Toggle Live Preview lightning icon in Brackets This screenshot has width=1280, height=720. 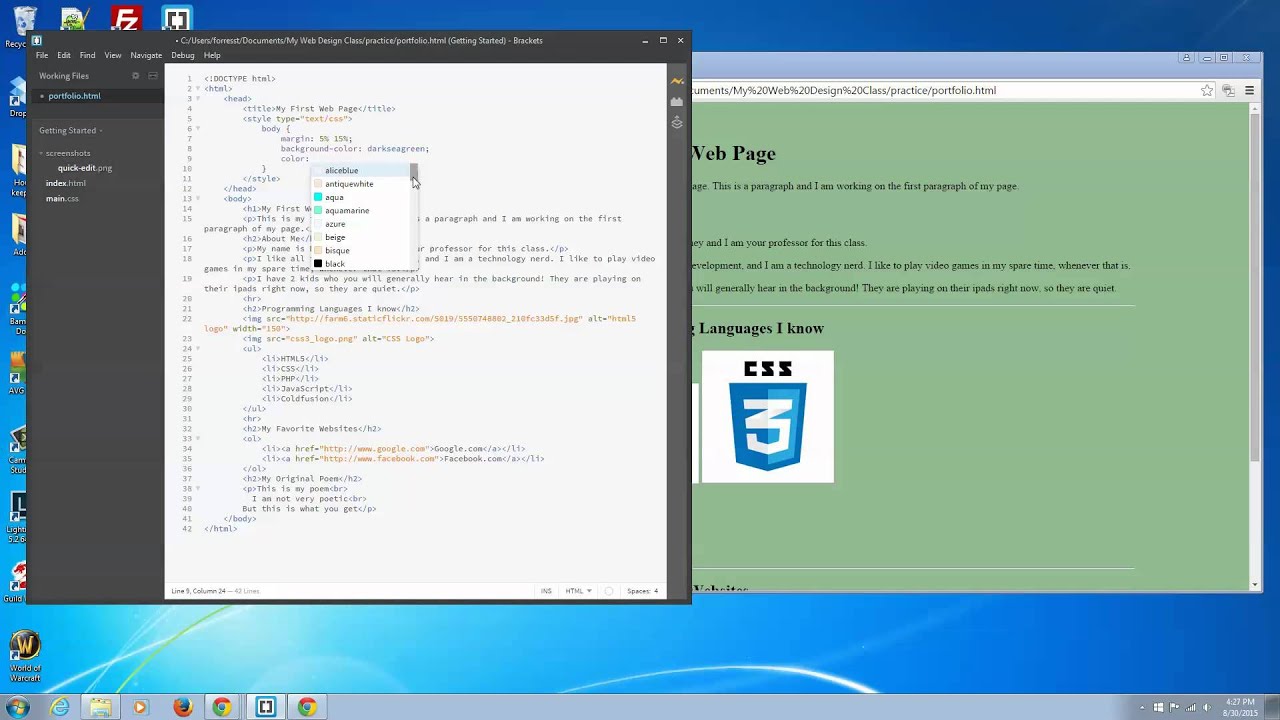click(677, 81)
